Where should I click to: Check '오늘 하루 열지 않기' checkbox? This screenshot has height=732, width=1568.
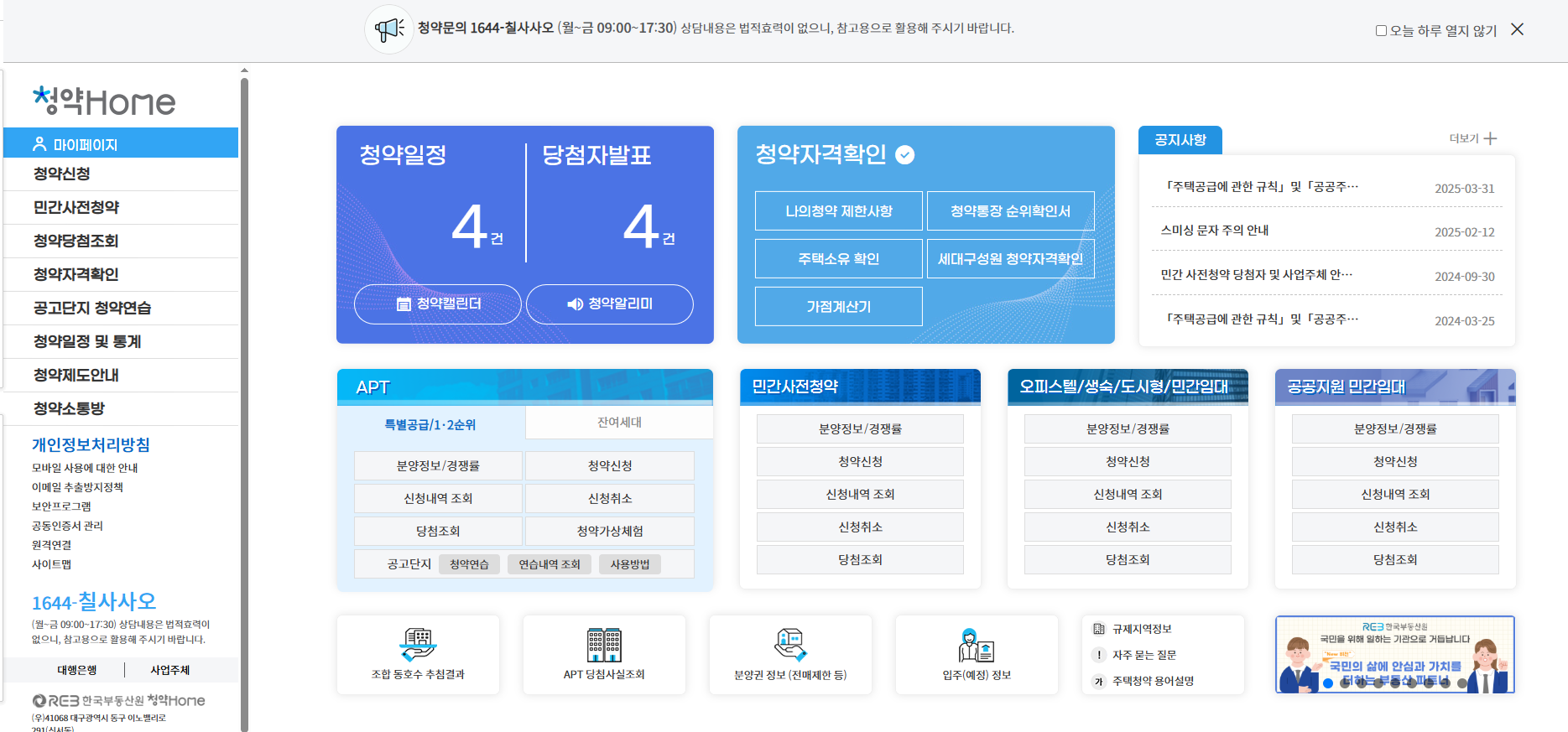pos(1381,31)
